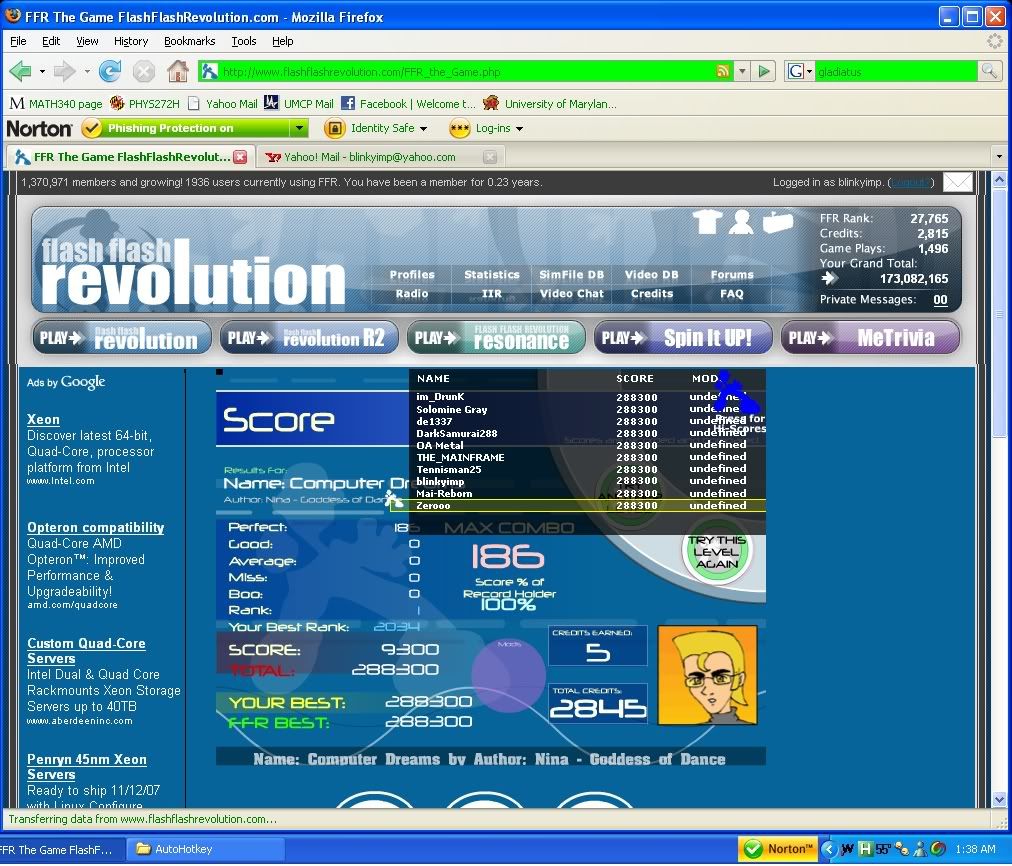Click the search magnifier icon in search box

pos(988,71)
